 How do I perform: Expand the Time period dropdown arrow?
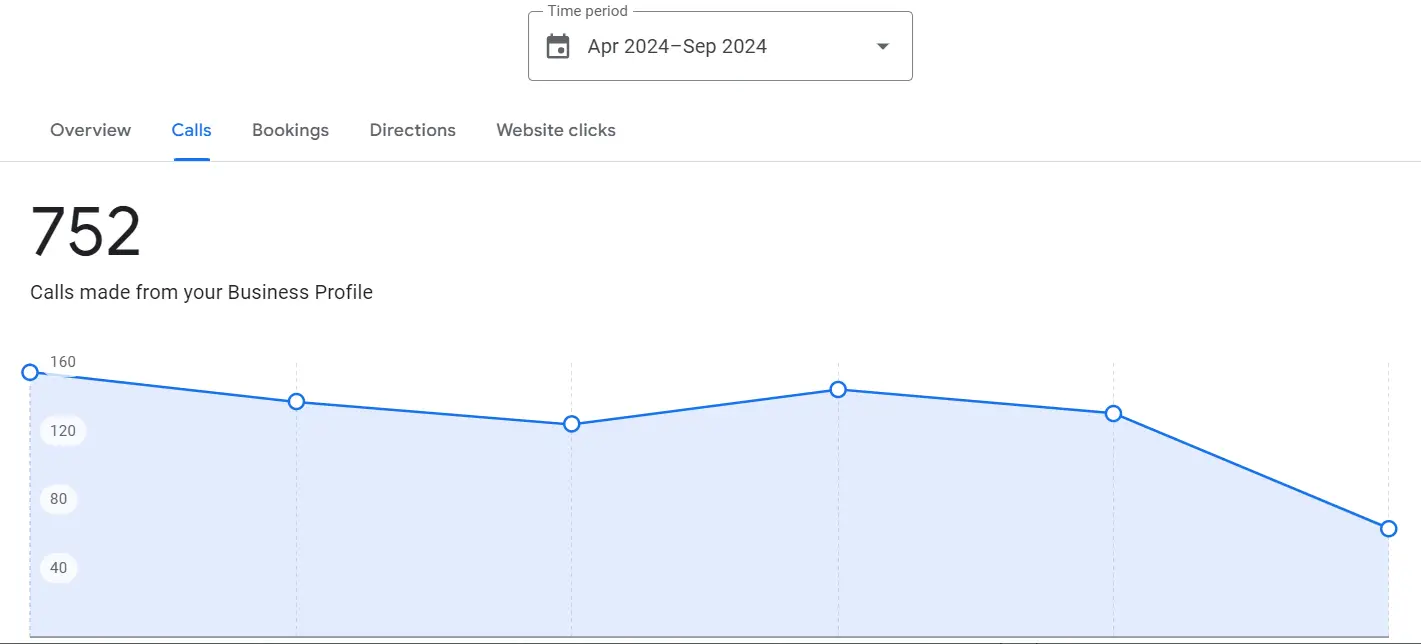click(882, 46)
